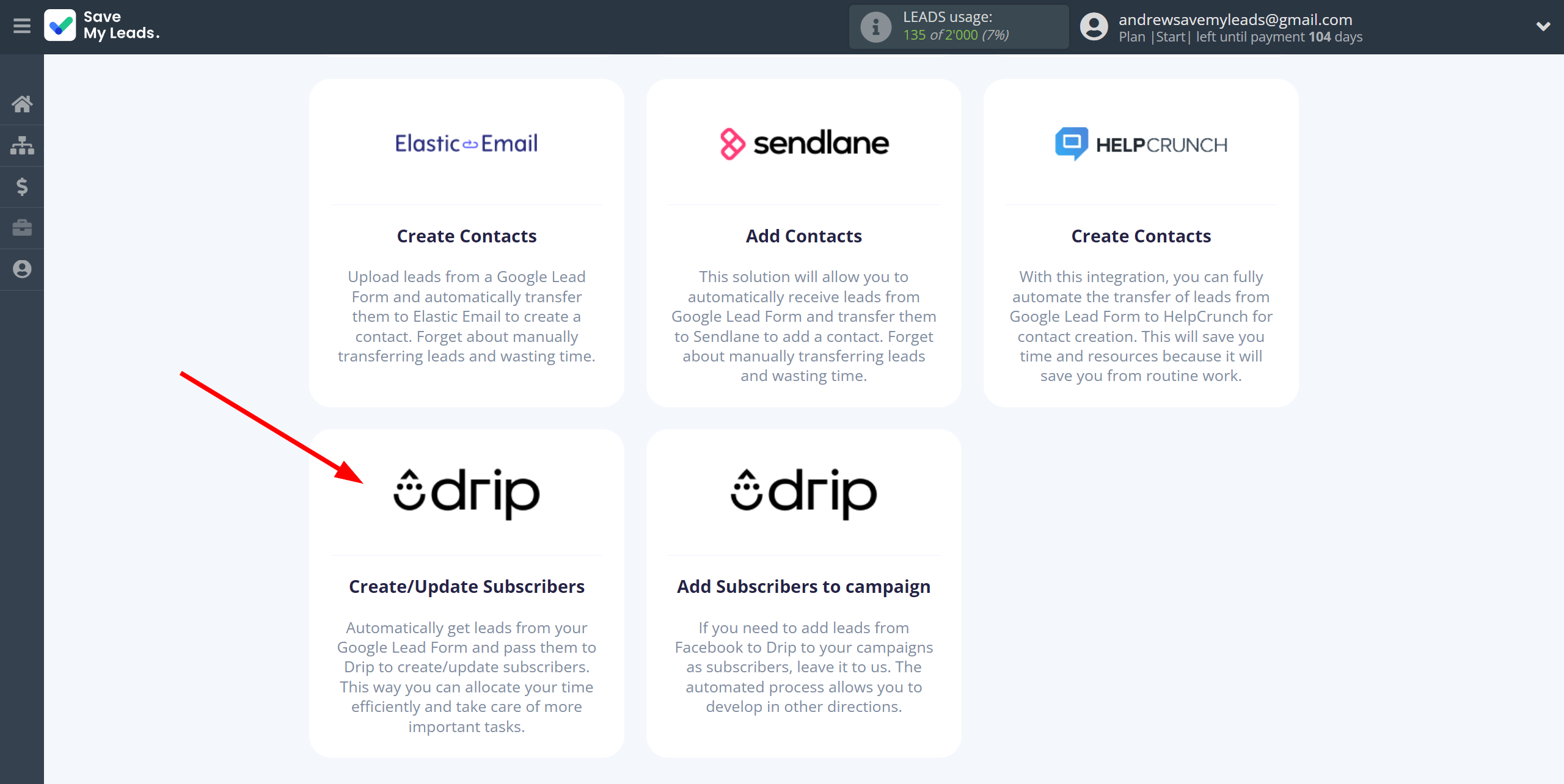Click the Drip campaign card description

click(804, 667)
